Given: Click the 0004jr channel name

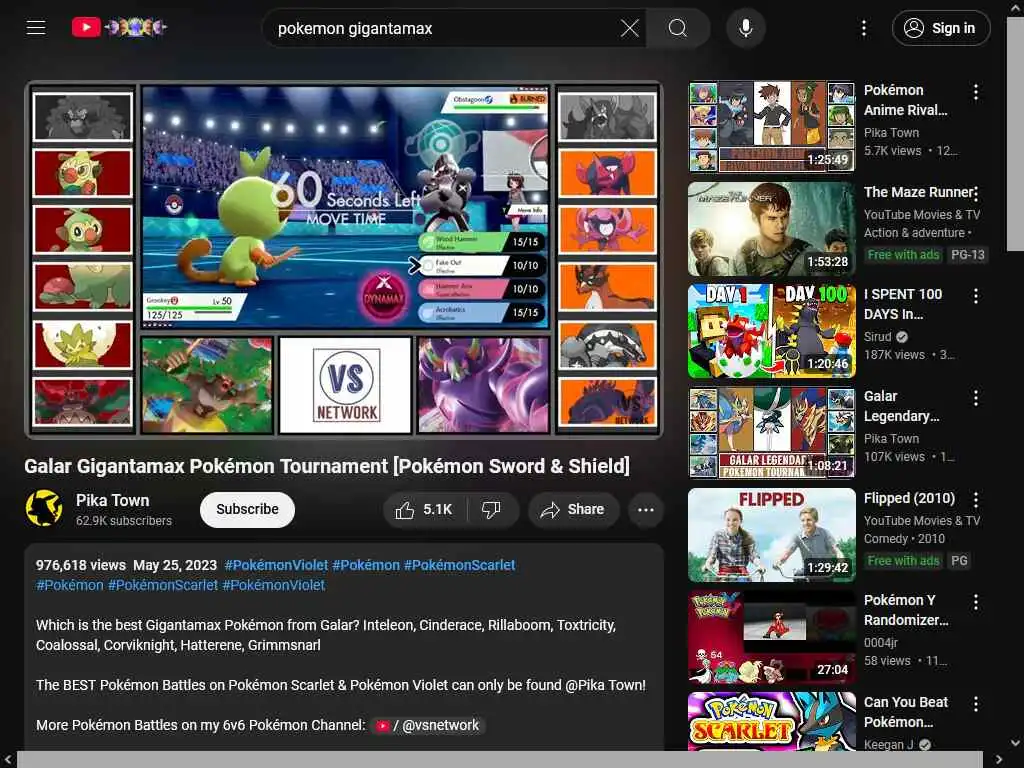Looking at the screenshot, I should 880,643.
